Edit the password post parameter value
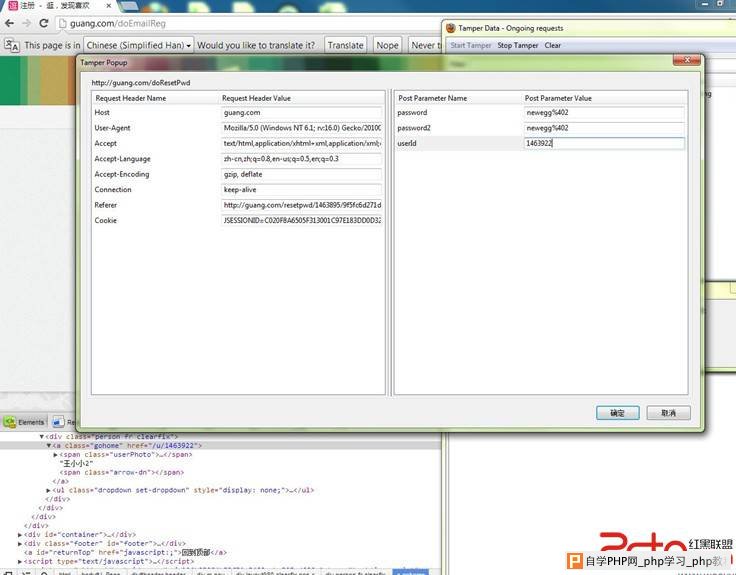Image resolution: width=736 pixels, height=575 pixels. pos(604,113)
